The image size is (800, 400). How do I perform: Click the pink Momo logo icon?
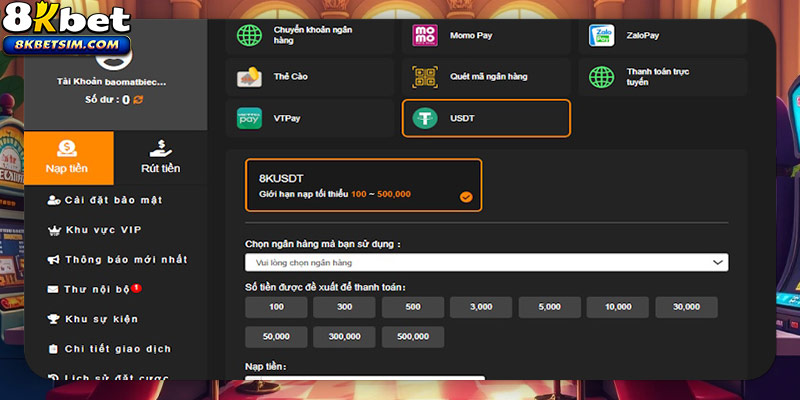click(x=425, y=35)
